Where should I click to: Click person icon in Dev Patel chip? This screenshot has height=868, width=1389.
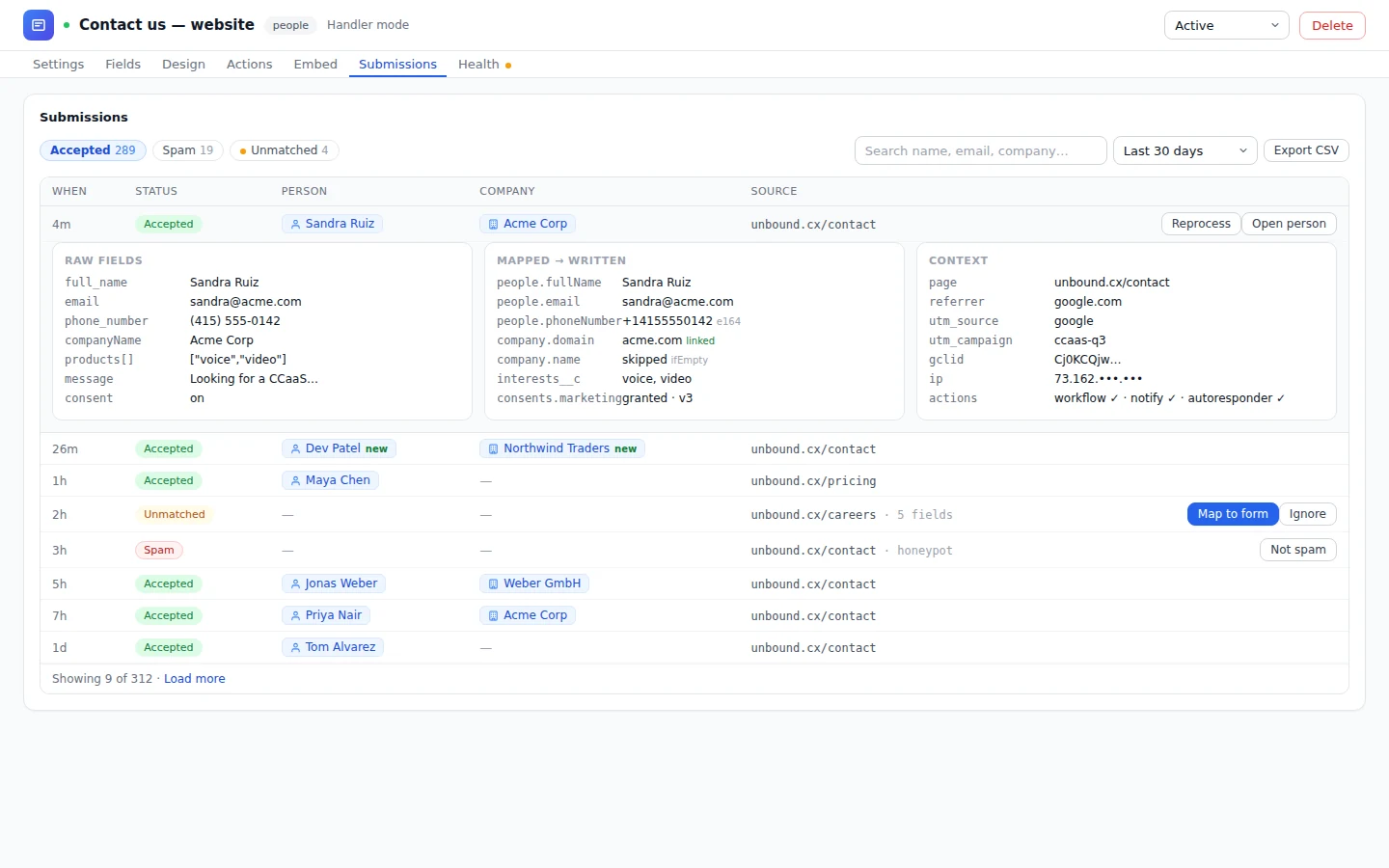(295, 449)
